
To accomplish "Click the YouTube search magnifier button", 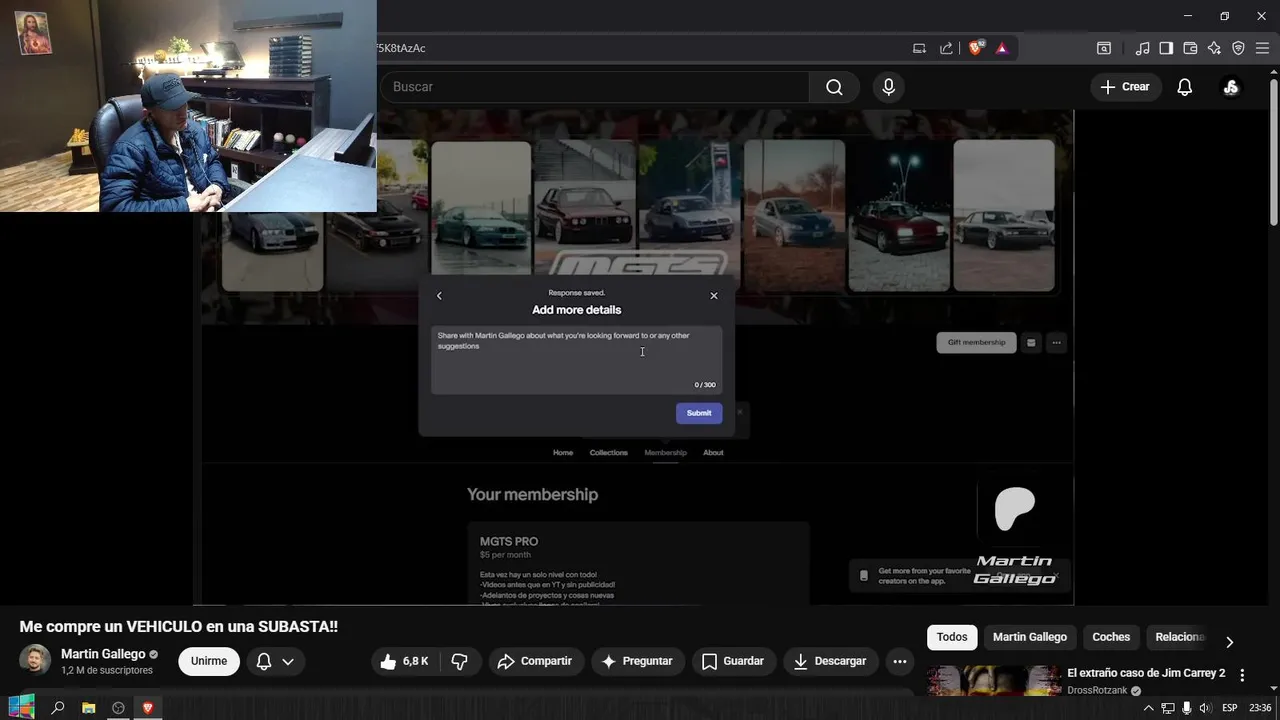I will click(834, 87).
